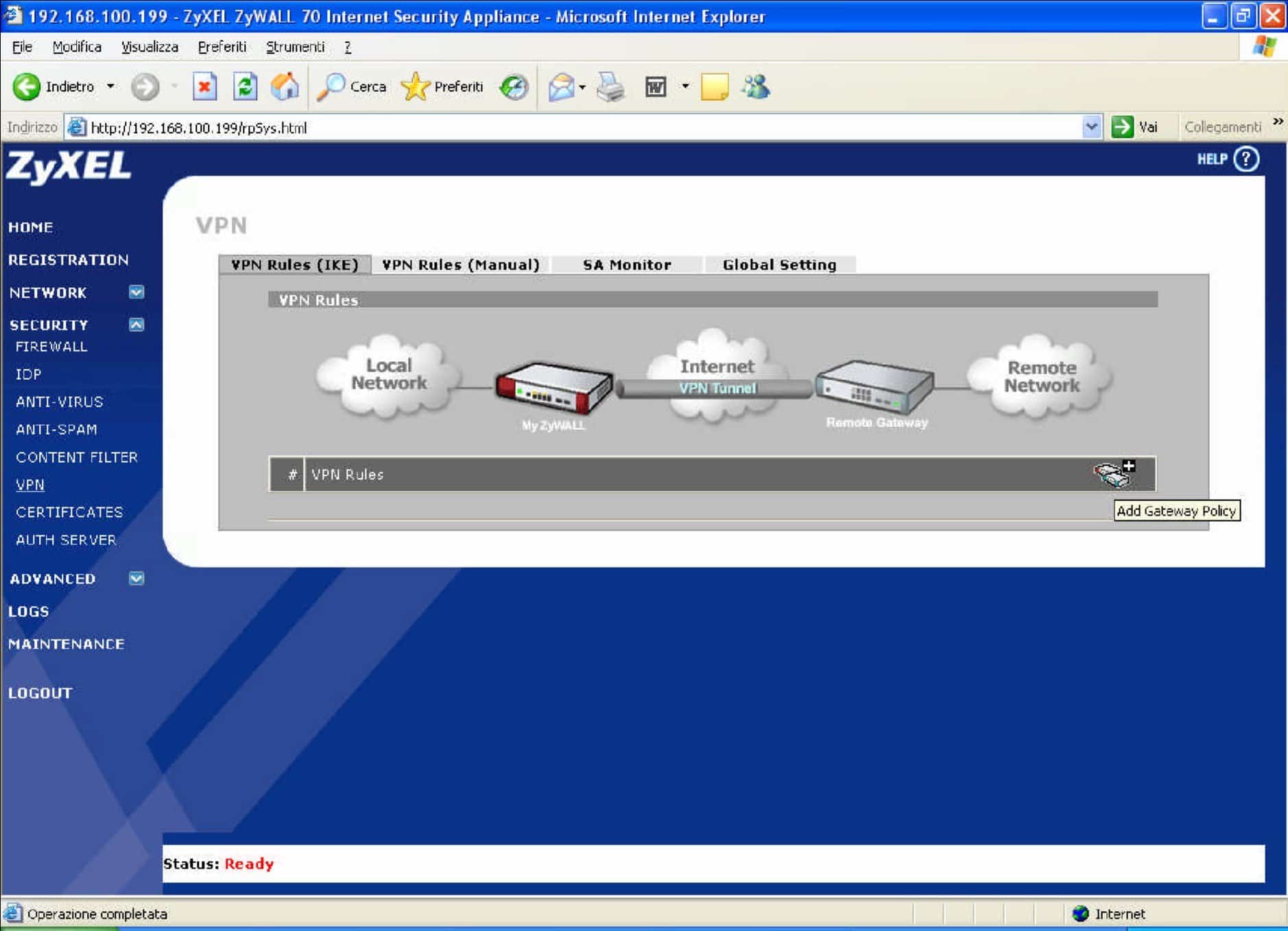1288x931 pixels.
Task: Select the VPN Rules (IKE) tab
Action: [x=295, y=265]
